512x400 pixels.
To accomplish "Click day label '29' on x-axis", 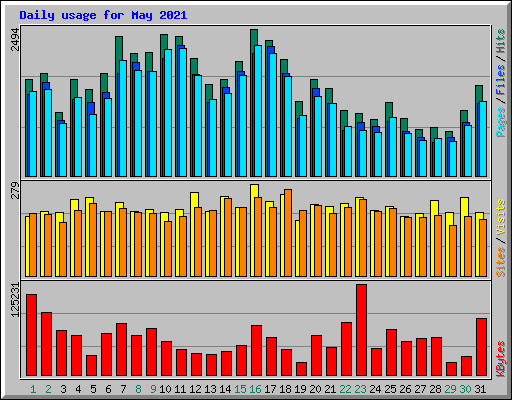I will click(450, 389).
